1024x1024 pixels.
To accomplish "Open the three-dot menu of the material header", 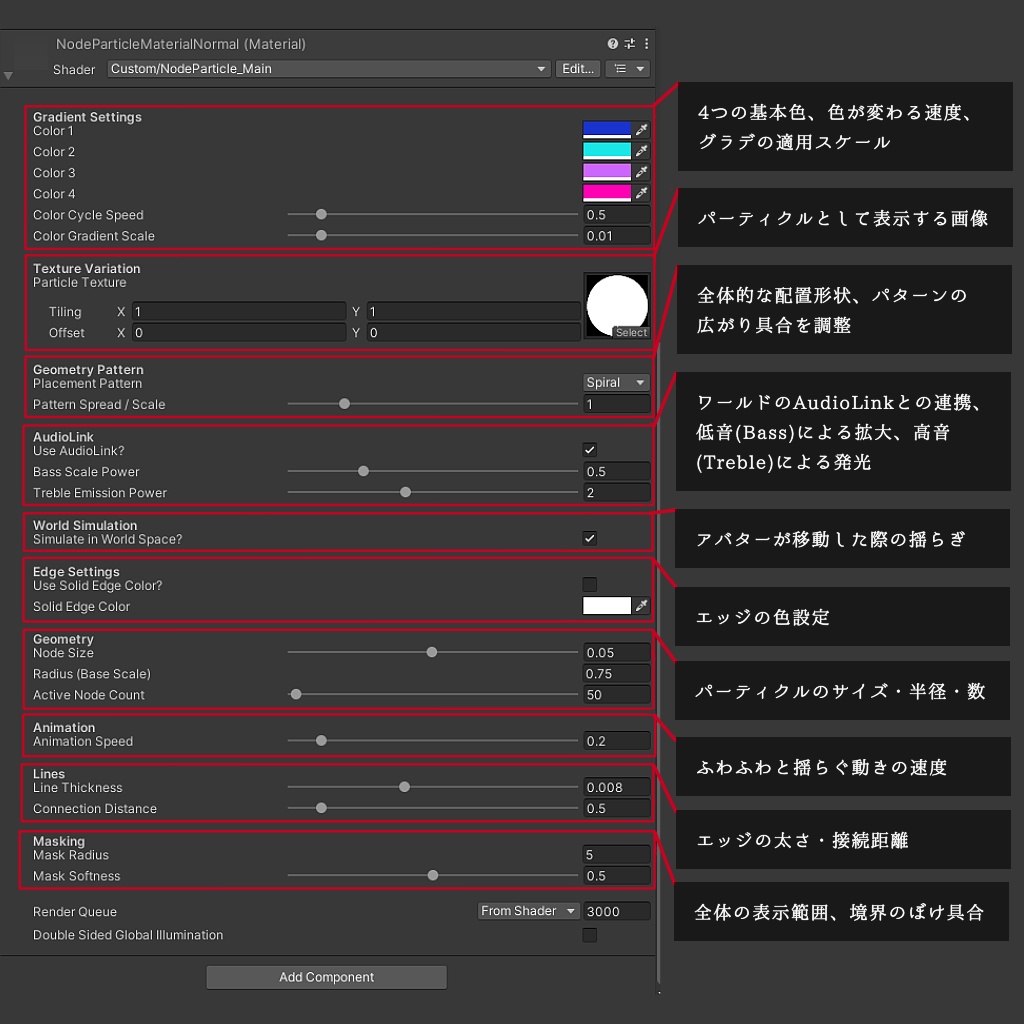I will (x=645, y=44).
